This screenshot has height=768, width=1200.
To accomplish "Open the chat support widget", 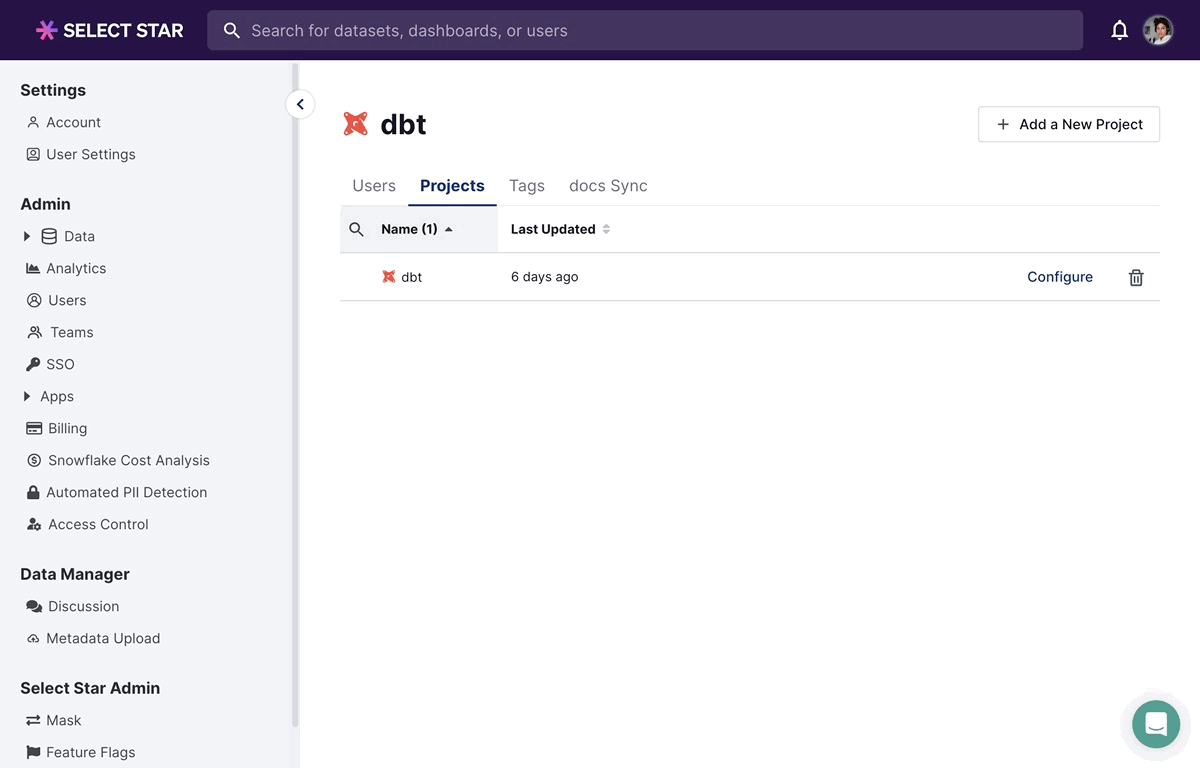I will 1155,724.
